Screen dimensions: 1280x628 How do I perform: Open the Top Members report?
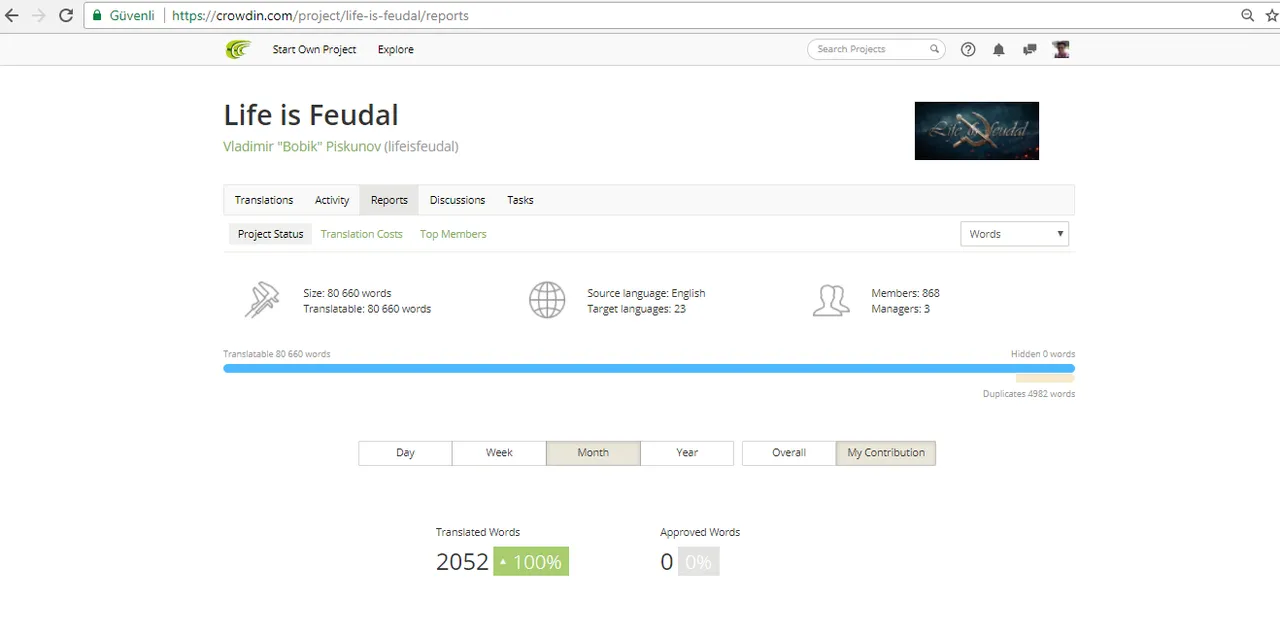pos(453,234)
